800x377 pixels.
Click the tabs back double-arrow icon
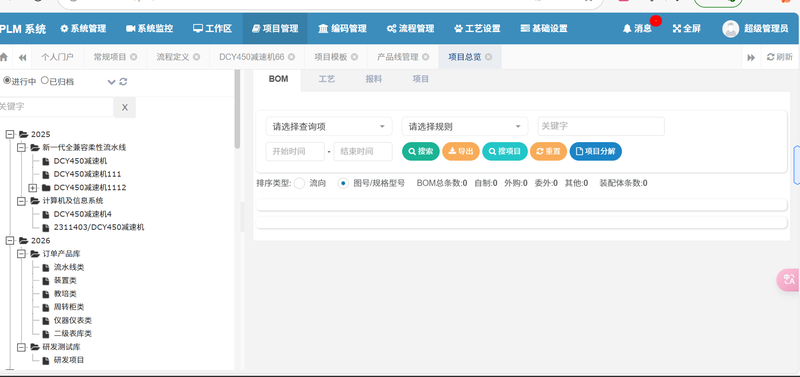coord(22,58)
